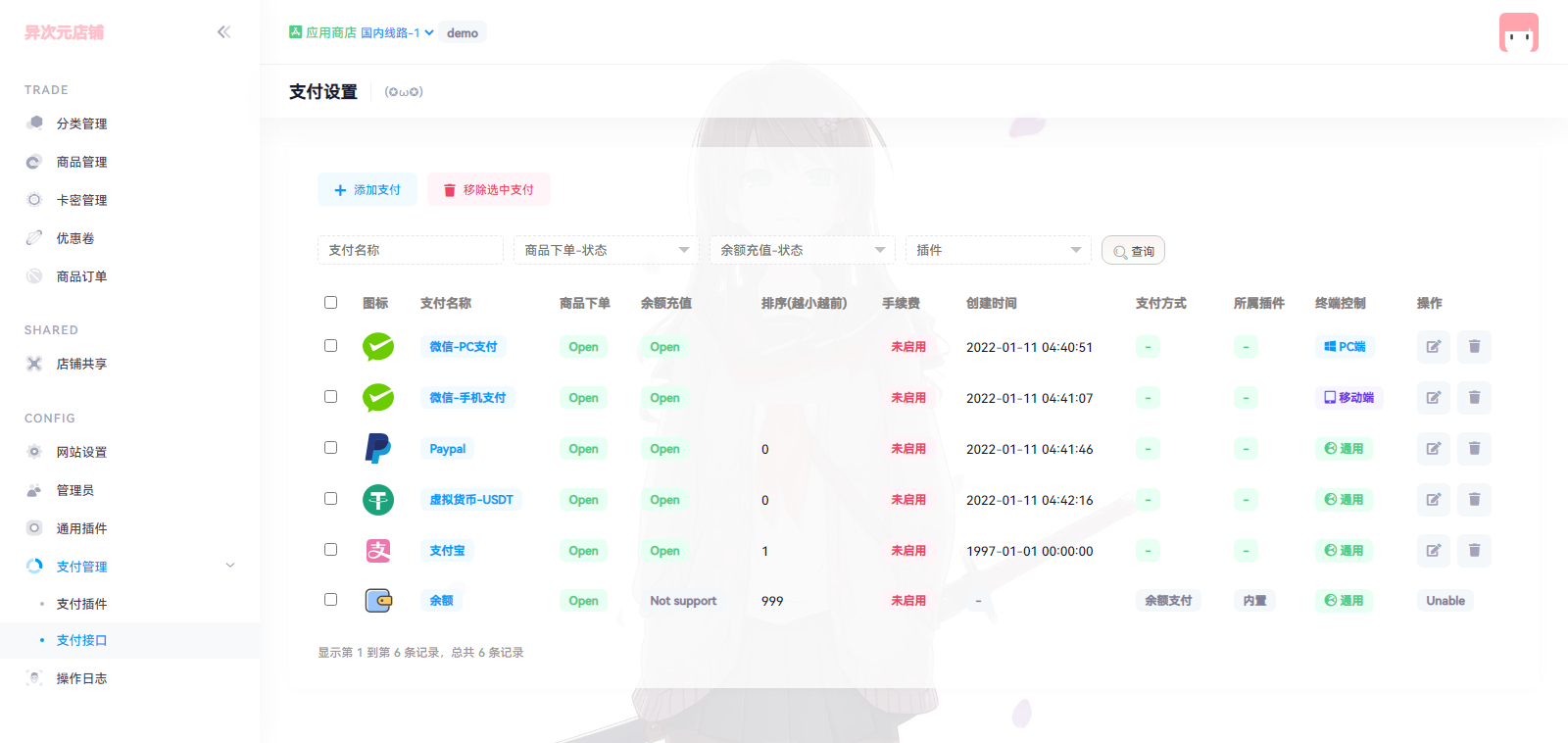Click the Paypal logo icon
Viewport: 1568px width, 743px height.
[377, 448]
